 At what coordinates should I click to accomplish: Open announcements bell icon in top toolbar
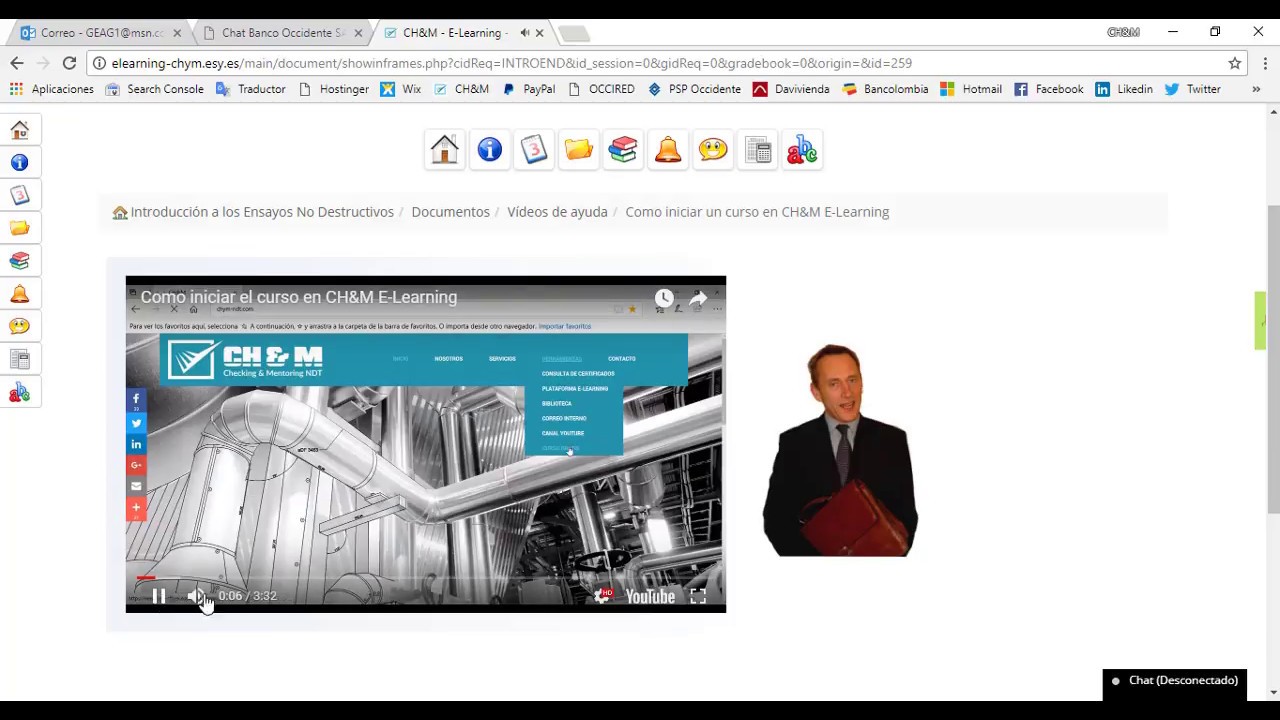[x=668, y=150]
